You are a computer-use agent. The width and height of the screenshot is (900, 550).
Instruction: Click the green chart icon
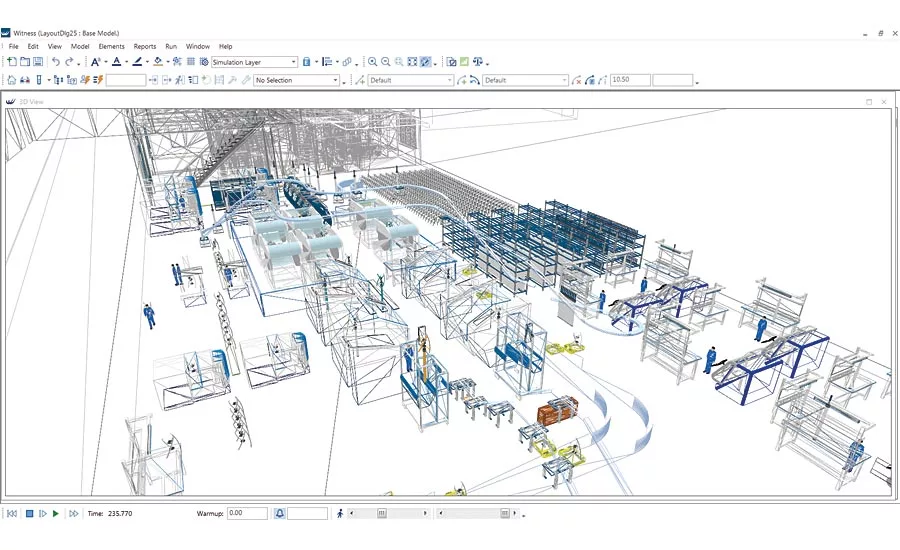click(464, 61)
